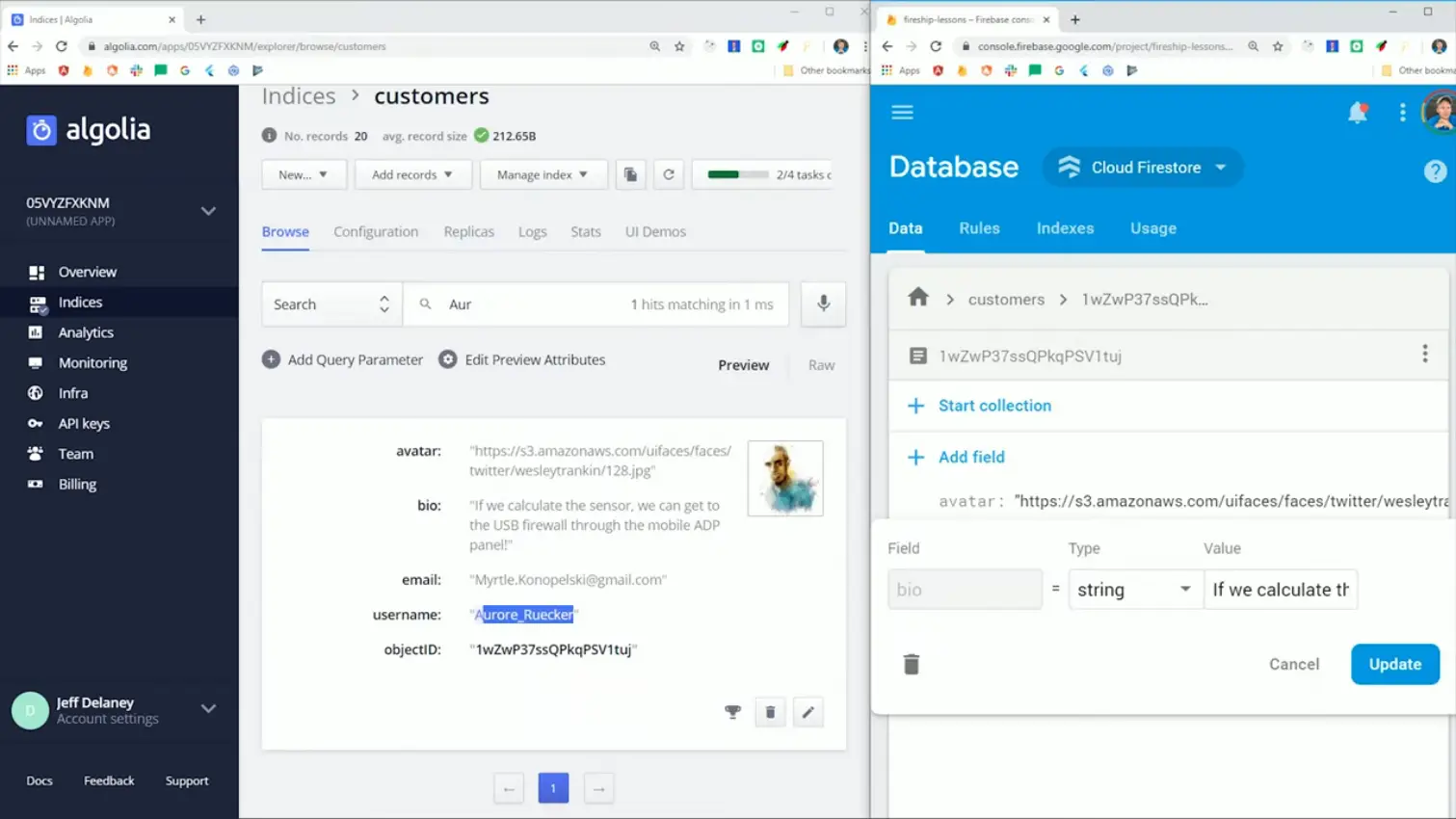
Task: Bookmark the Firebase console page
Action: 1278,46
